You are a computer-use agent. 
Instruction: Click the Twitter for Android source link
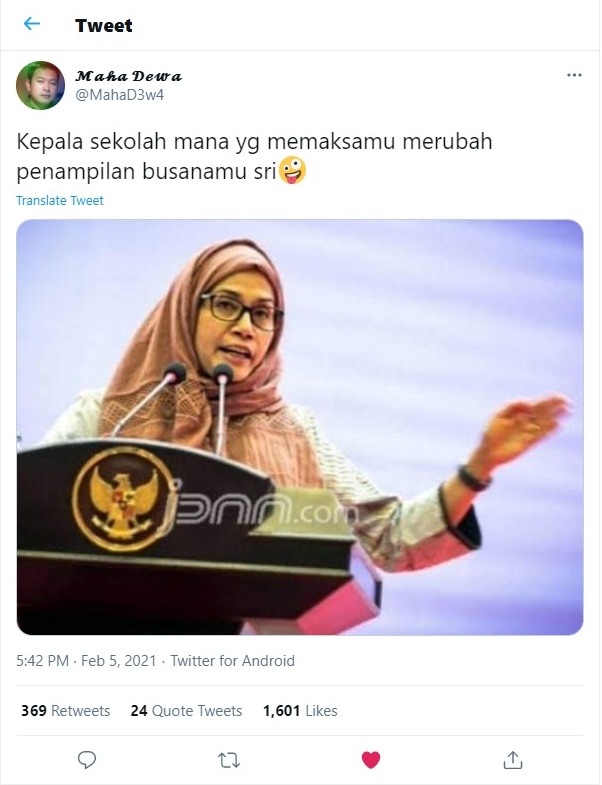(232, 661)
